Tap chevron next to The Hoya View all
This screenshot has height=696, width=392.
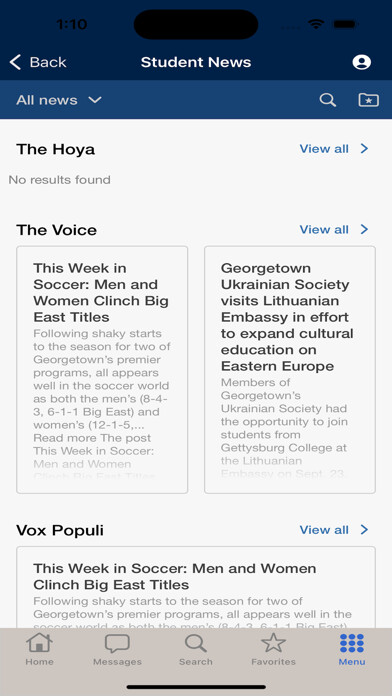(x=364, y=149)
